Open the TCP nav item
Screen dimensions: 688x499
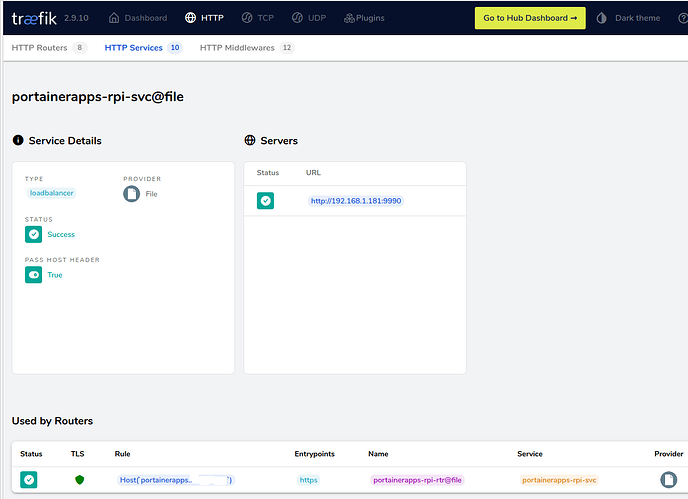point(258,18)
